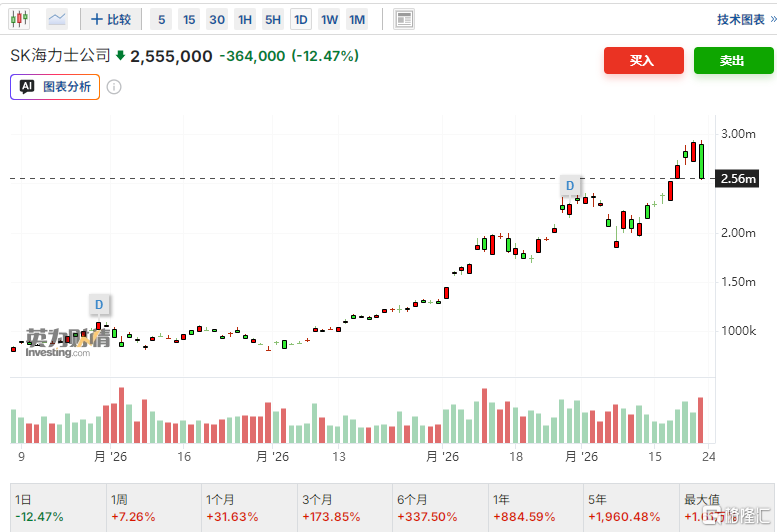
Task: Click the green down arrow beside the price
Action: (120, 55)
